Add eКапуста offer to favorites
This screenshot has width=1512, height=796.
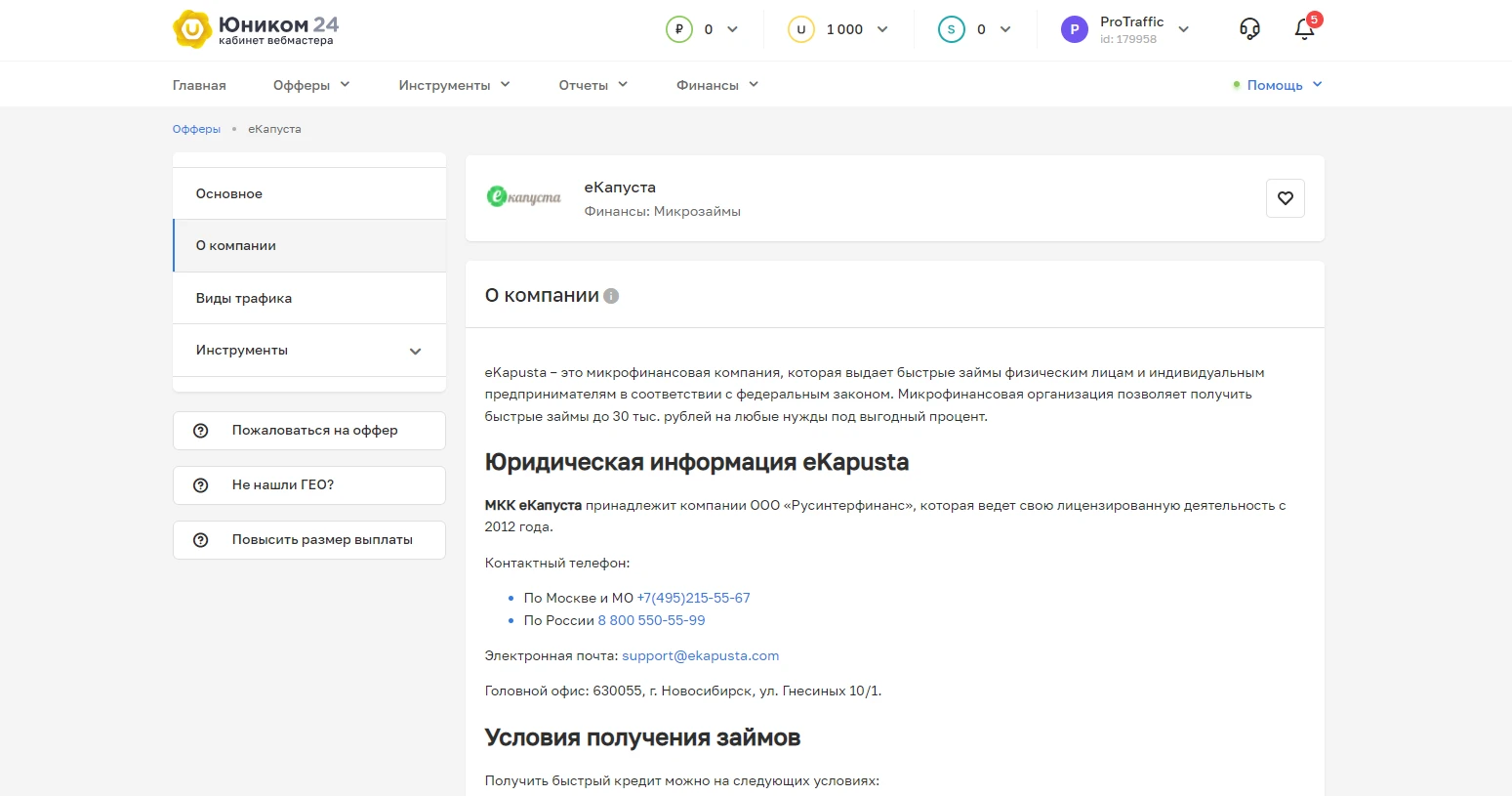[x=1286, y=198]
